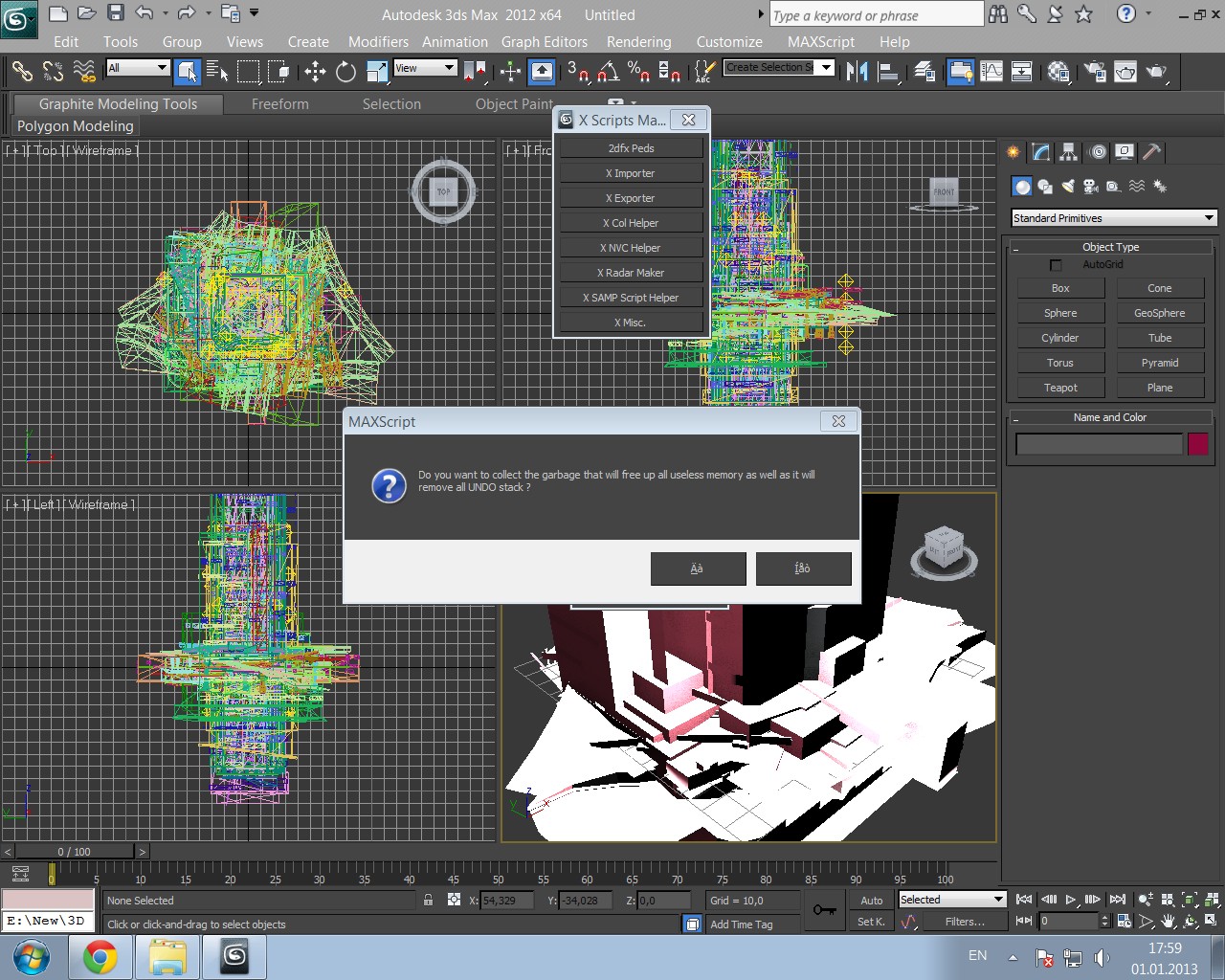The height and width of the screenshot is (980, 1225).
Task: Collapse the Name and Color rollout
Action: pos(1110,417)
